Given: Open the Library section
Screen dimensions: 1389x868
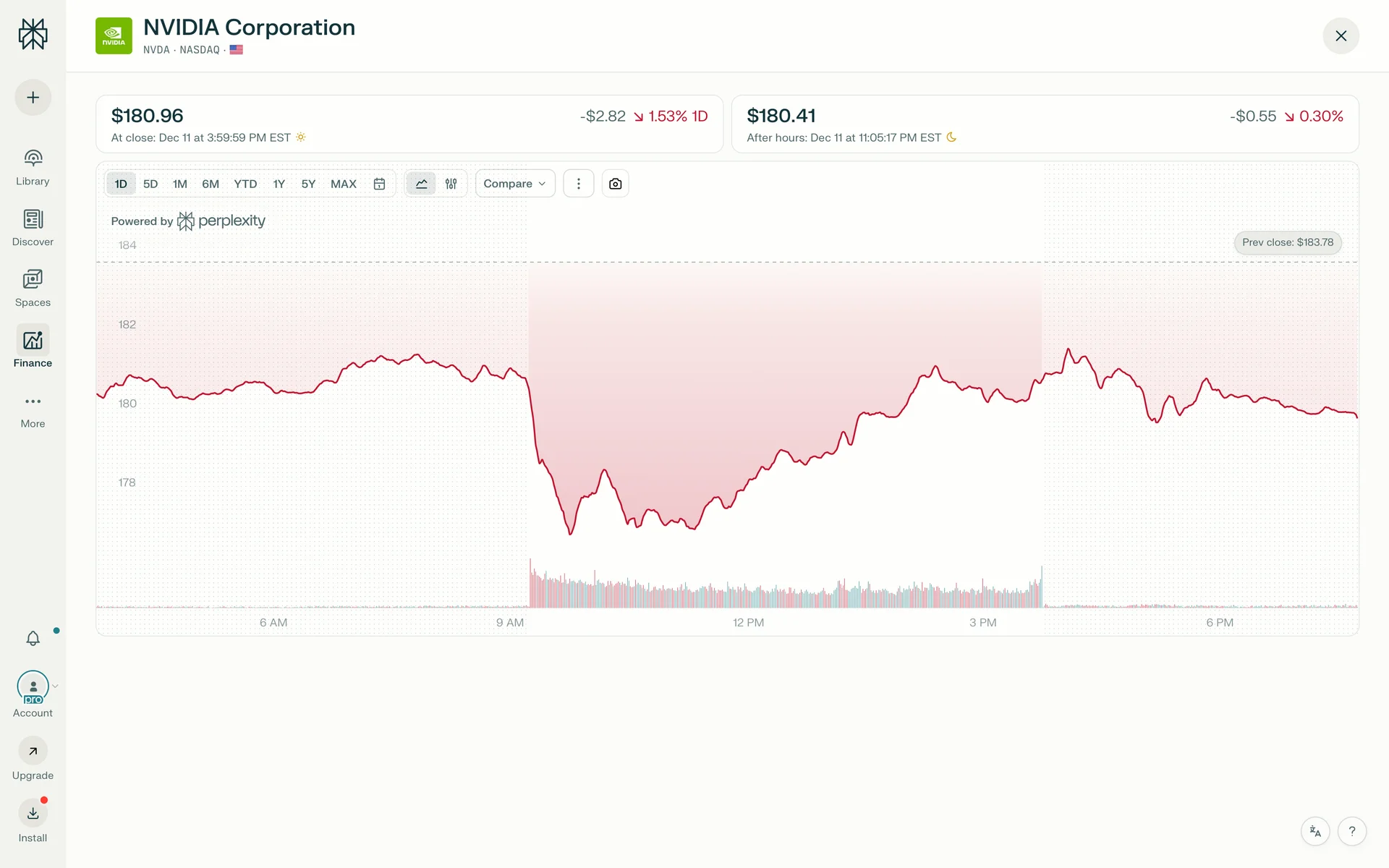Looking at the screenshot, I should 33,167.
